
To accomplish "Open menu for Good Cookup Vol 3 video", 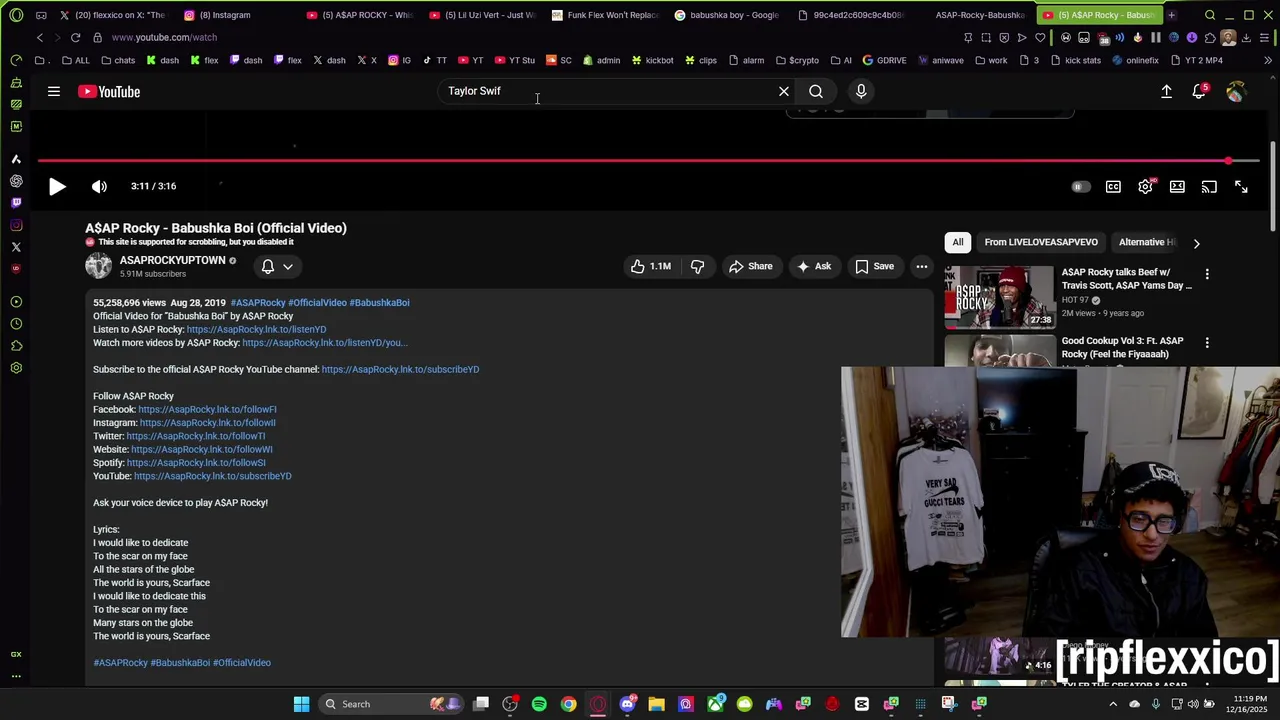I will click(x=1207, y=343).
